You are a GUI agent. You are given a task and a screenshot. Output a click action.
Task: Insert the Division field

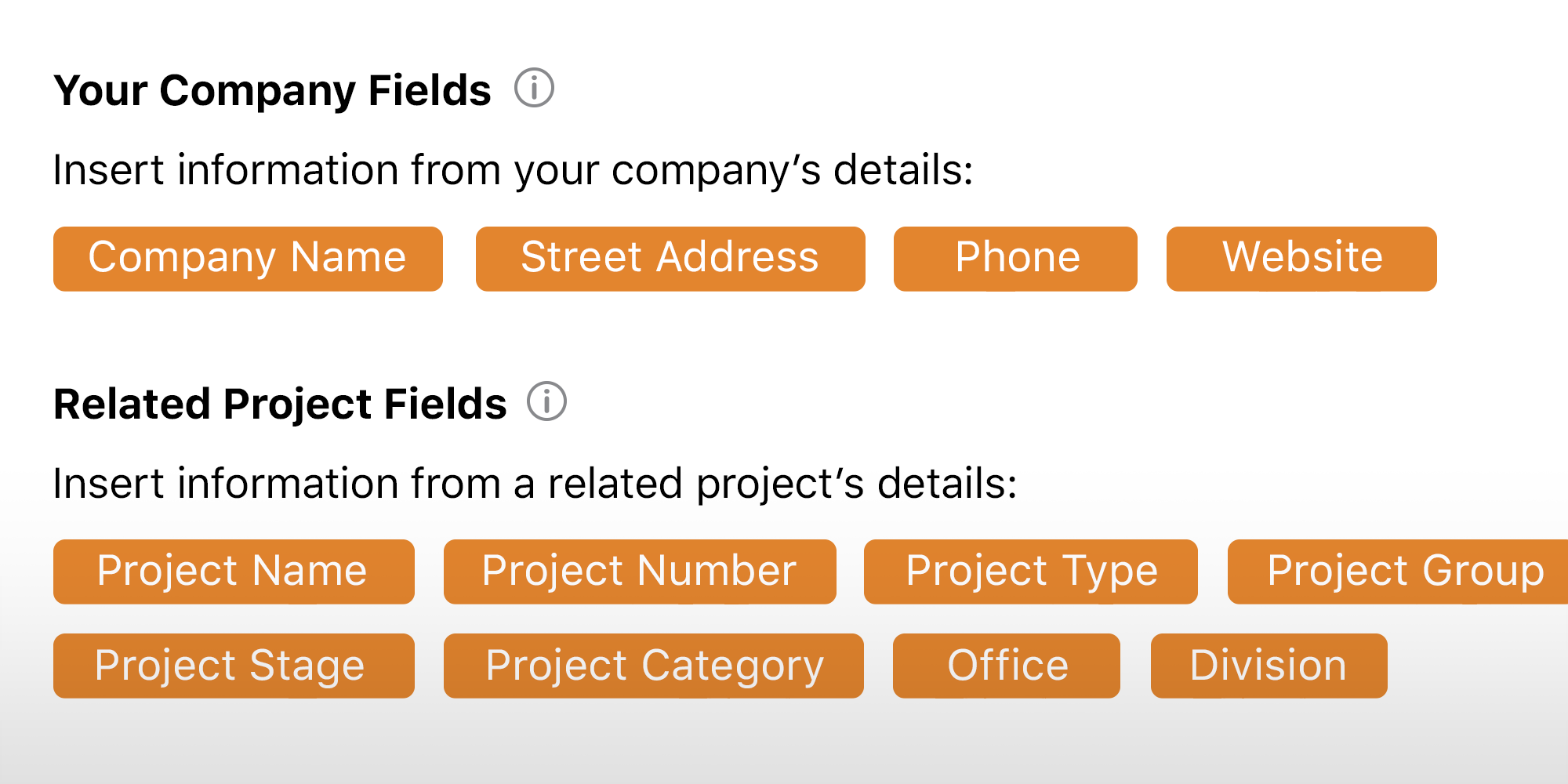(1269, 666)
